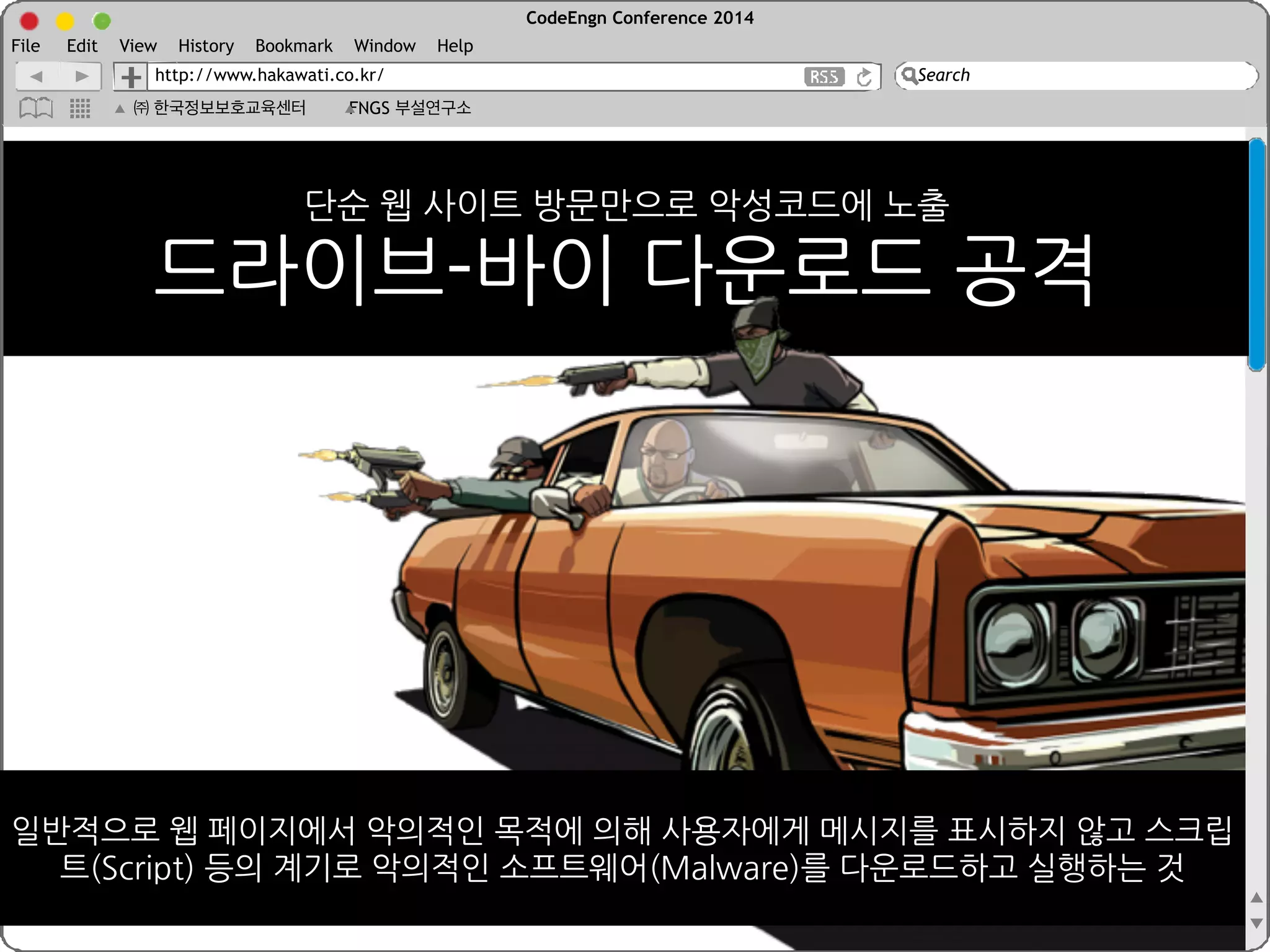Open the Window menu

click(x=384, y=46)
